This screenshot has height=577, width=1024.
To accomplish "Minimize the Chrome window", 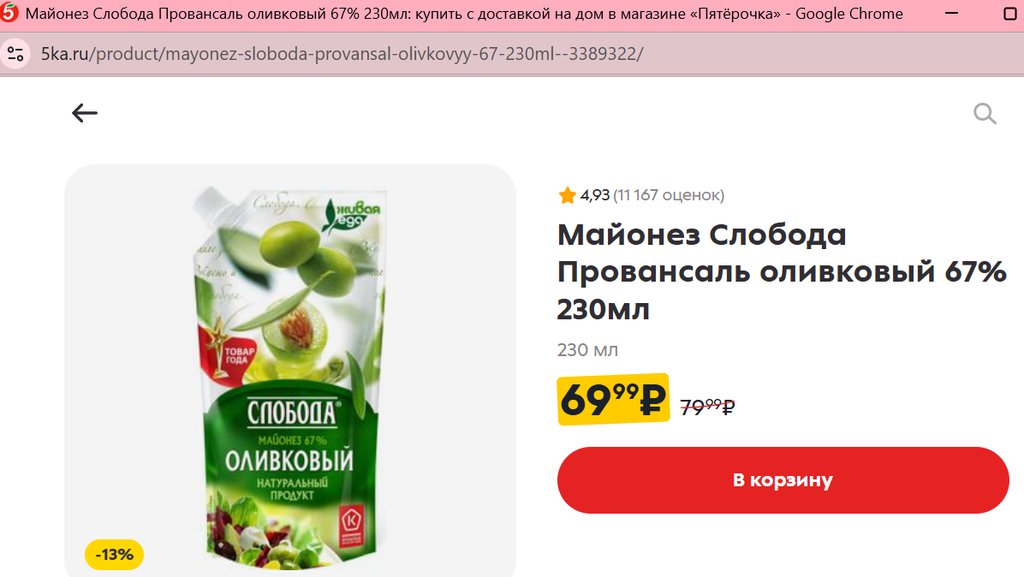I will [952, 13].
